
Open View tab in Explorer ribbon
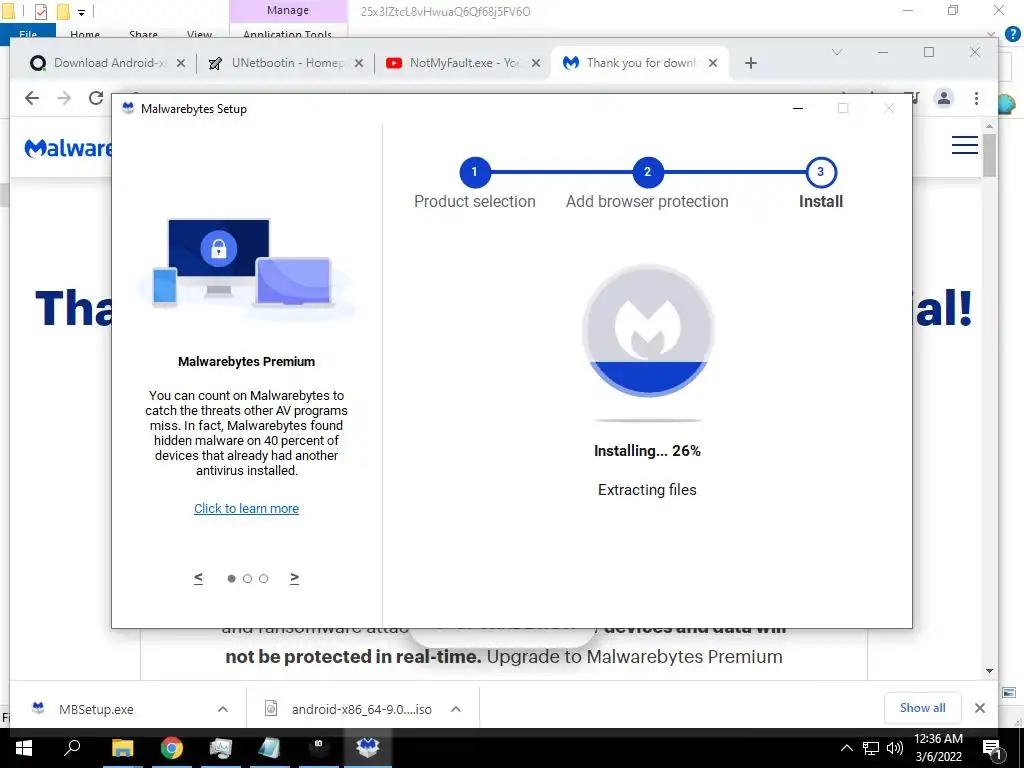pos(199,33)
